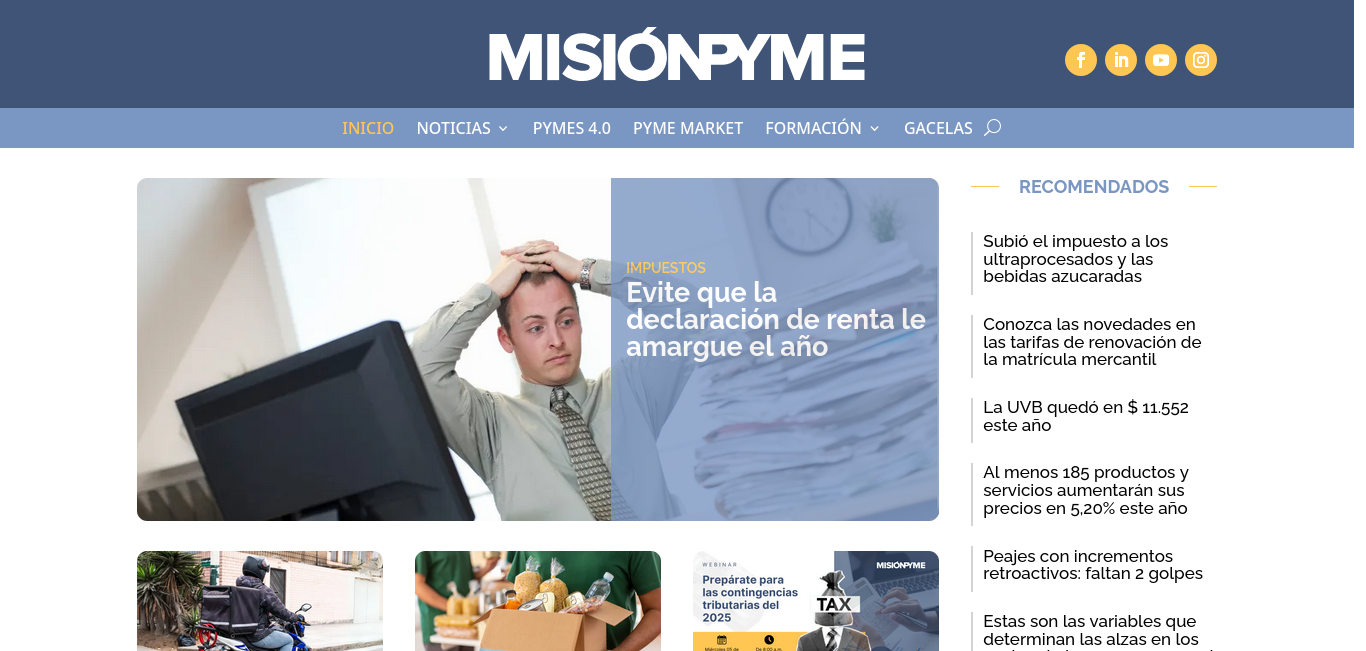Expand the Noticias dropdown chevron
The height and width of the screenshot is (651, 1366).
[503, 128]
